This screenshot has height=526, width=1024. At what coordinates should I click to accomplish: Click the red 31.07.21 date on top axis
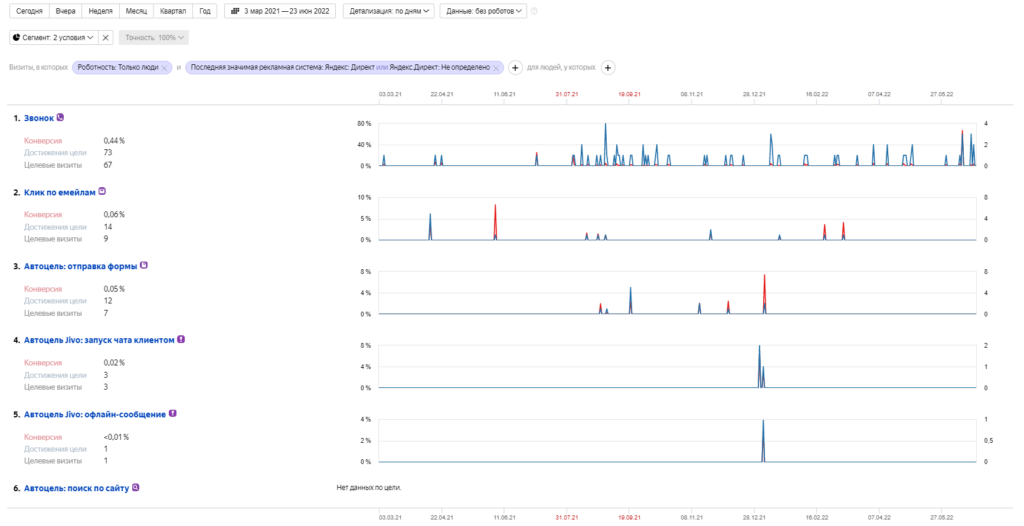(x=566, y=94)
